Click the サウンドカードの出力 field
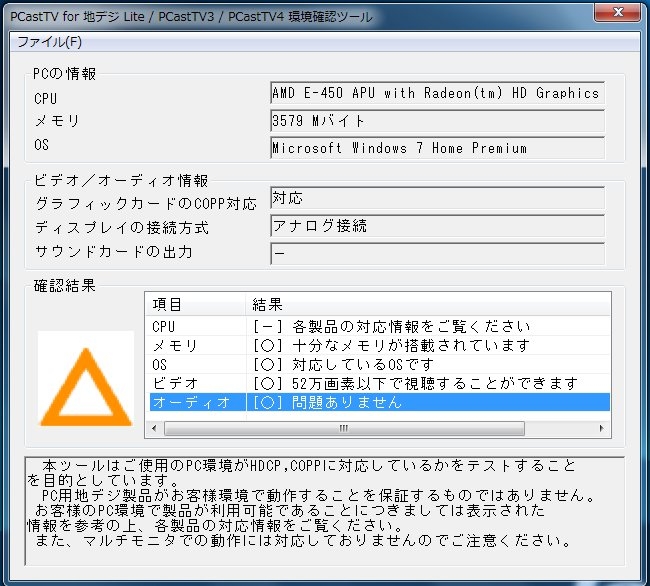This screenshot has width=650, height=586. click(437, 253)
